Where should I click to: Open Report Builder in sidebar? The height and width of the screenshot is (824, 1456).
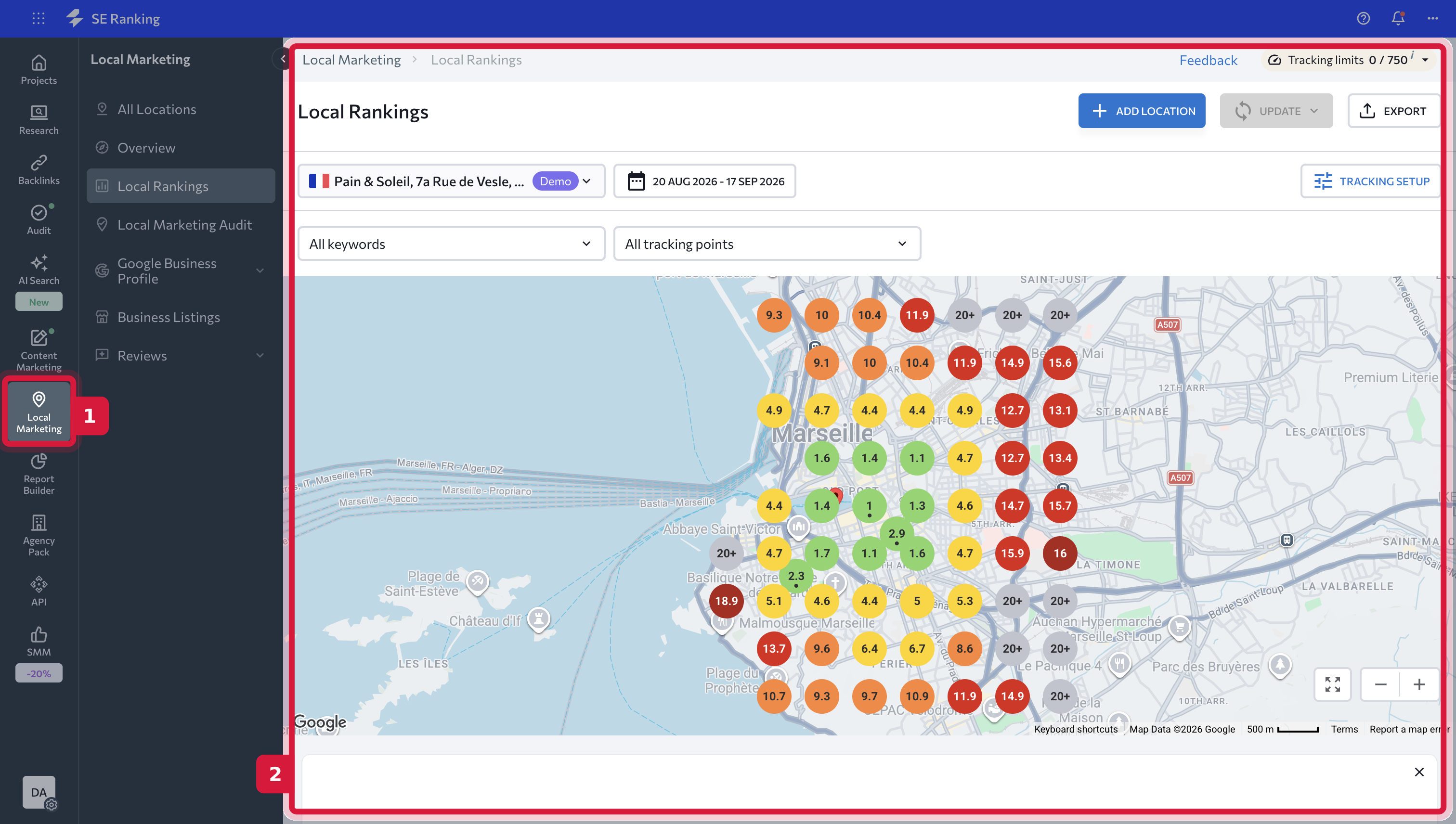click(39, 474)
